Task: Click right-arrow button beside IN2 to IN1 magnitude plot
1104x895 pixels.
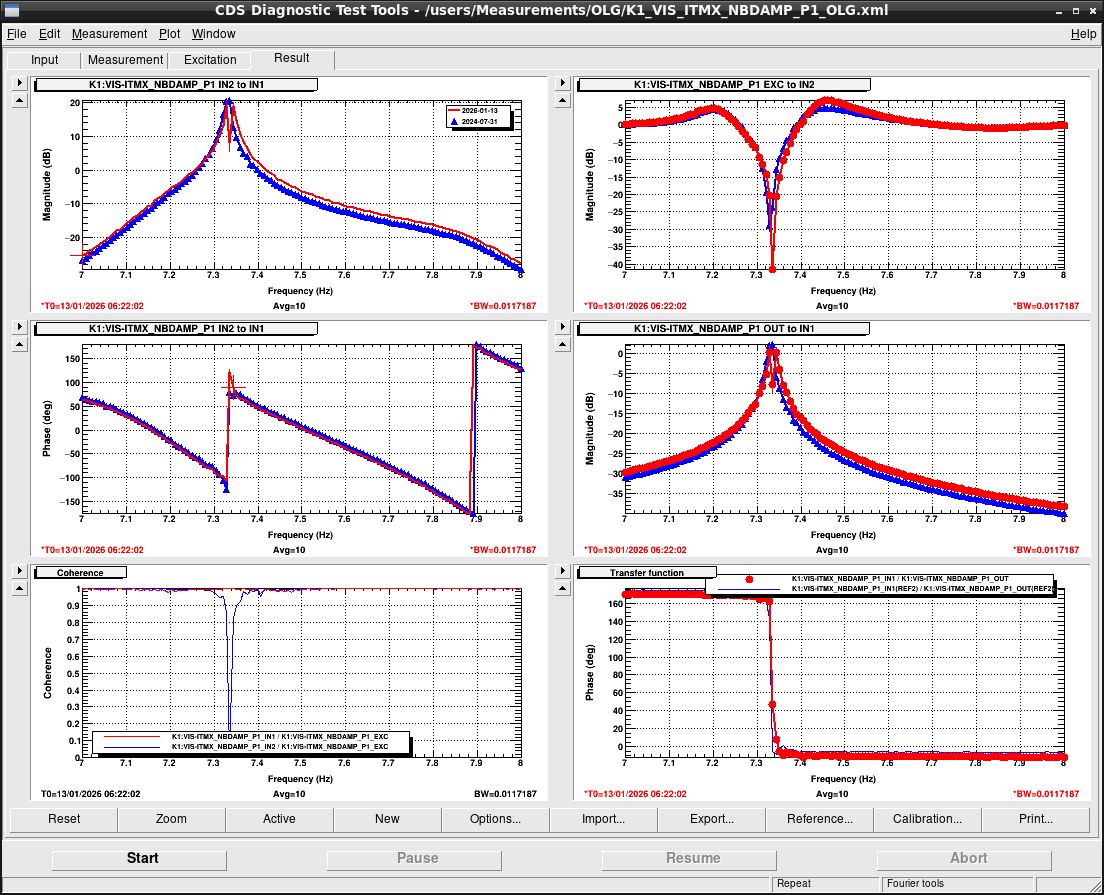Action: coord(19,84)
